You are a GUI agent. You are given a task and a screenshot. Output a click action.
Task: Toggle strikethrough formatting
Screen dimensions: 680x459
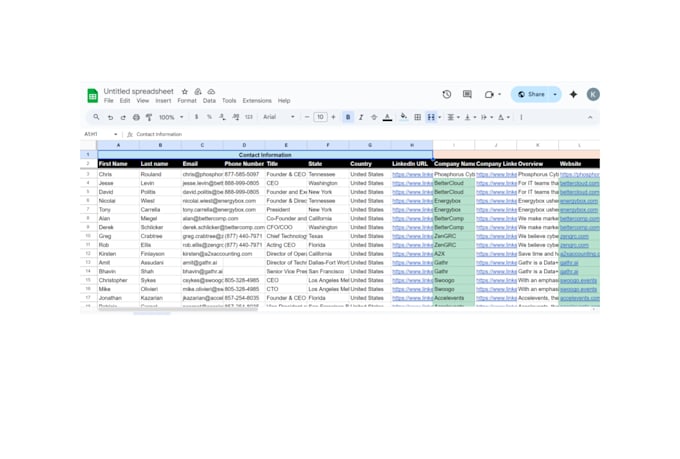pyautogui.click(x=374, y=117)
